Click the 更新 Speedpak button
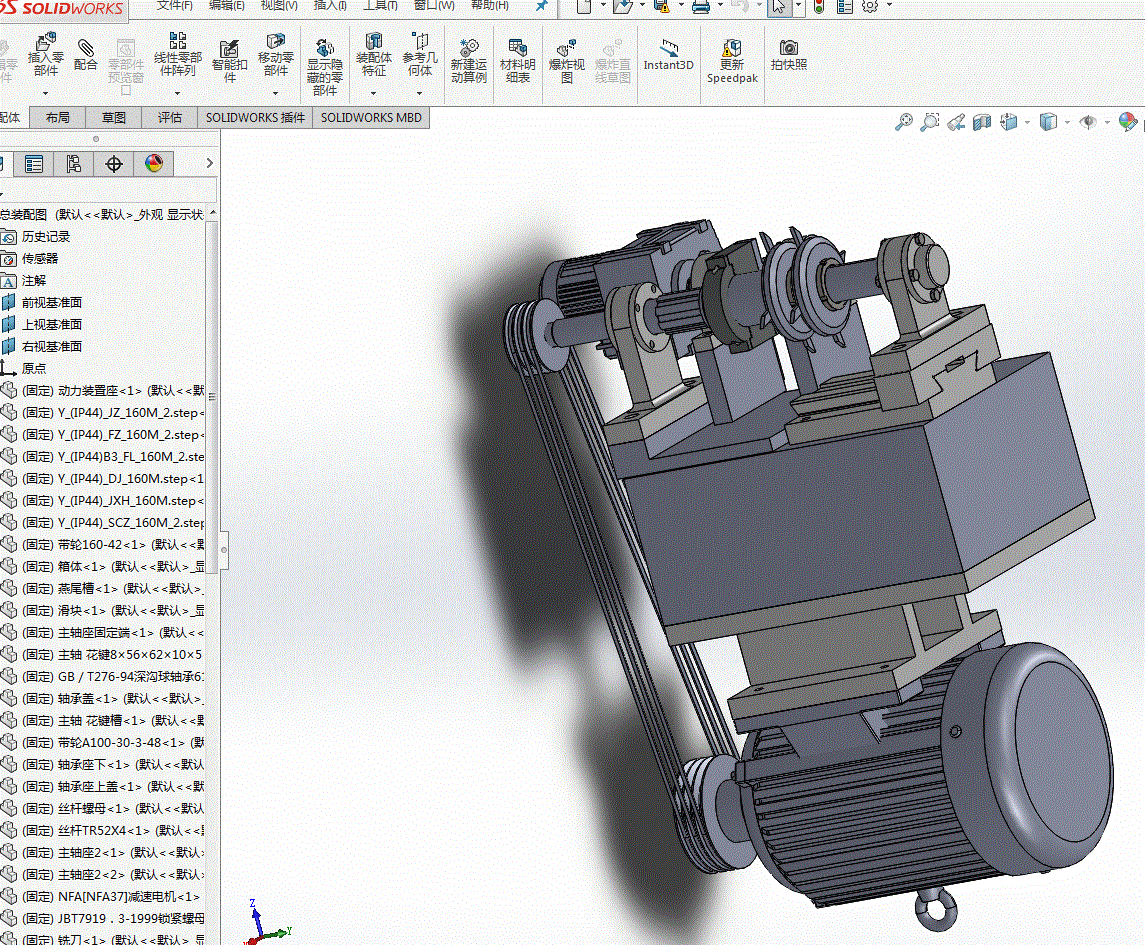Image resolution: width=1145 pixels, height=945 pixels. (x=732, y=49)
